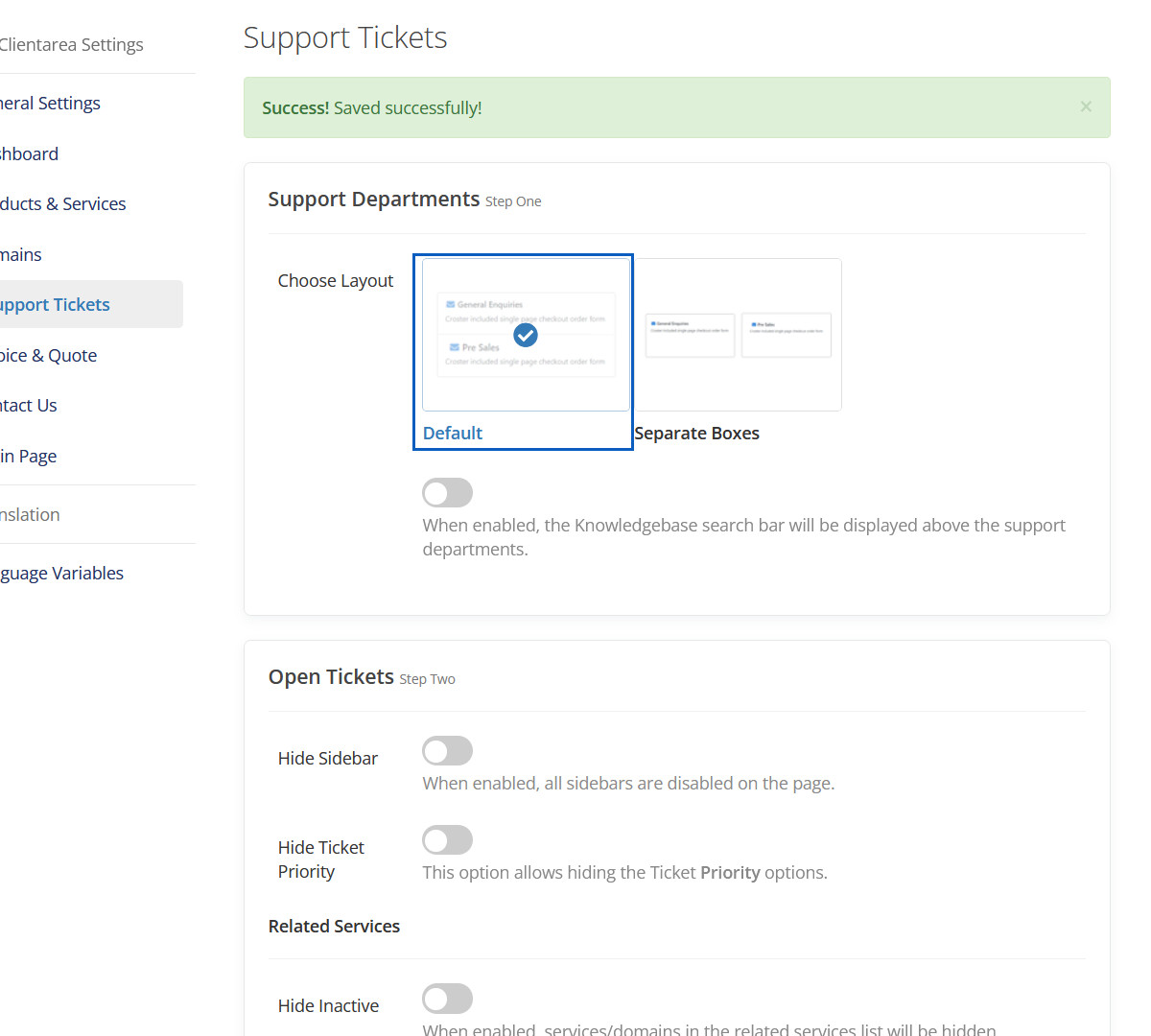Enable the Hide Inactive toggle

coord(448,999)
